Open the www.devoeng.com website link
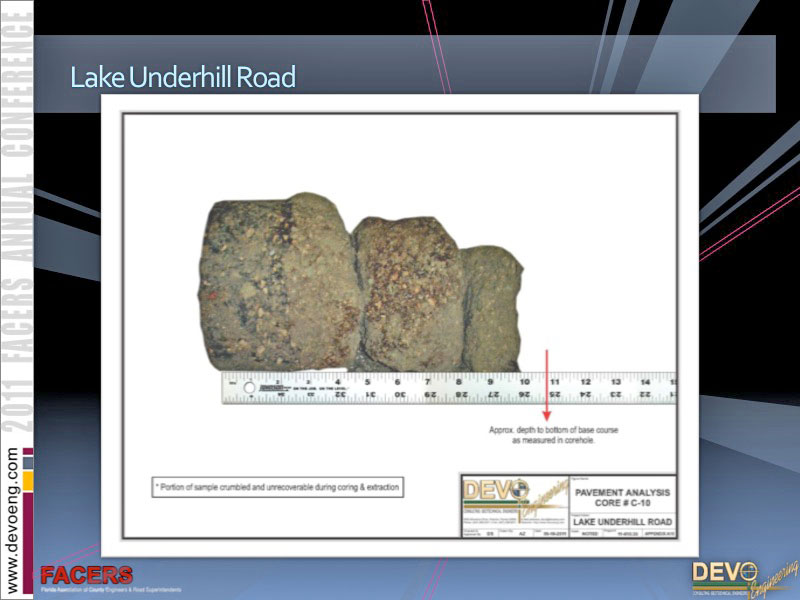Viewport: 800px width, 600px height. tap(13, 518)
